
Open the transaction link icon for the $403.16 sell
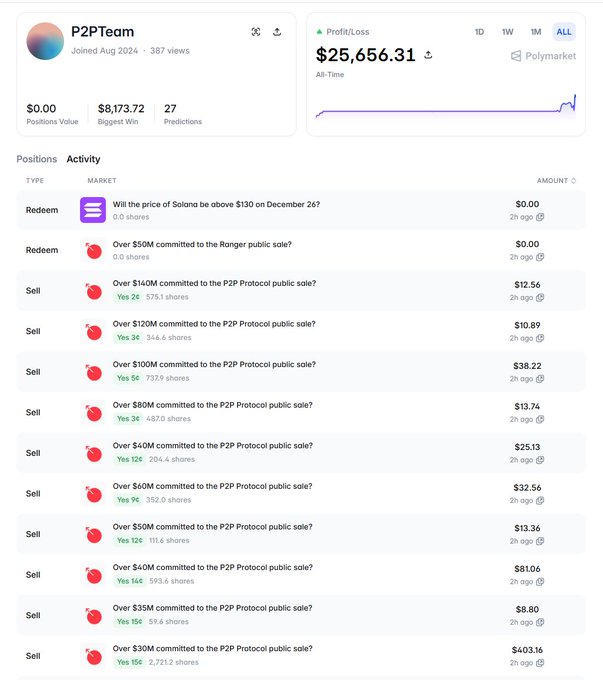pos(541,662)
